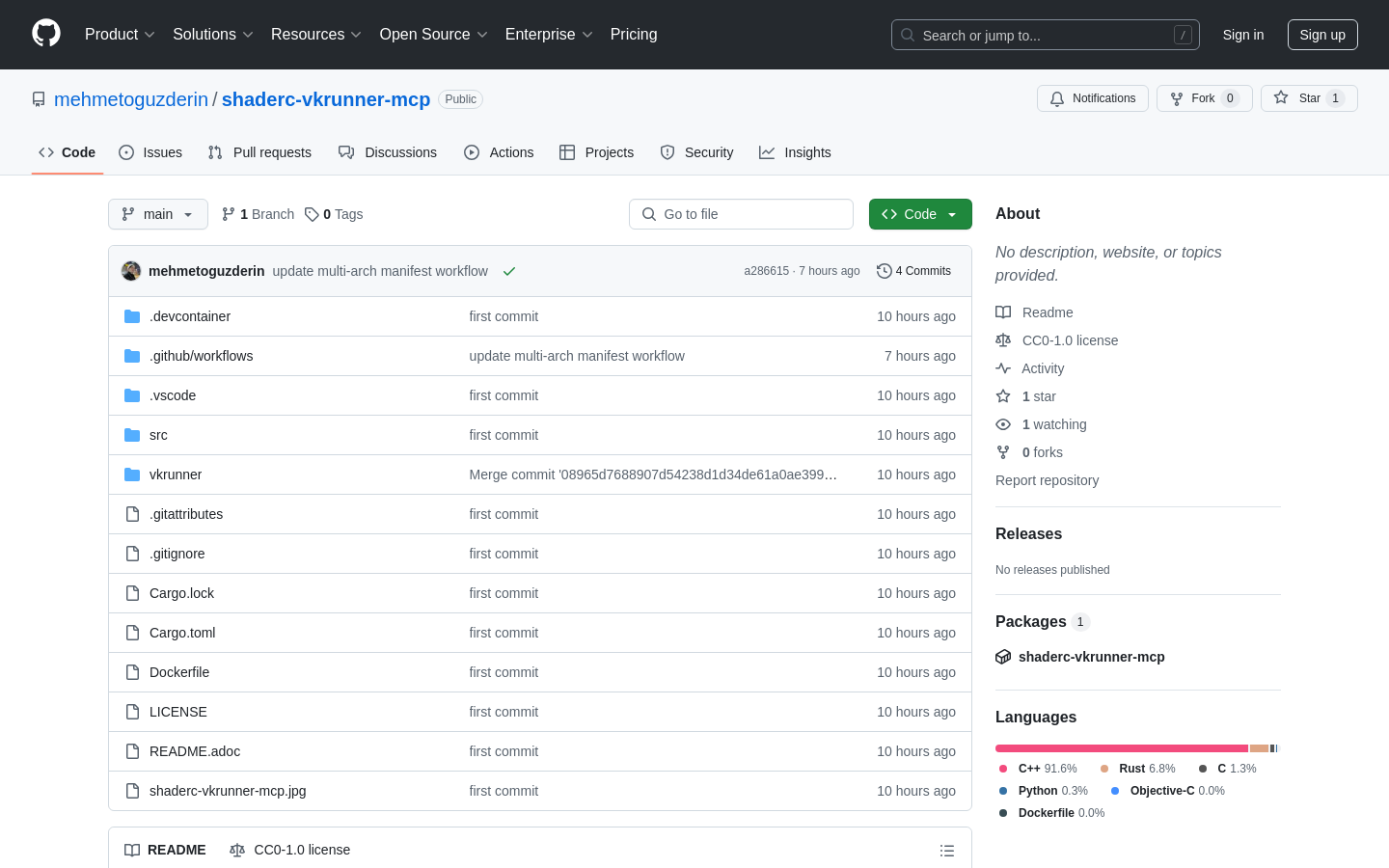
Task: Switch to the Discussions tab
Action: 388,152
